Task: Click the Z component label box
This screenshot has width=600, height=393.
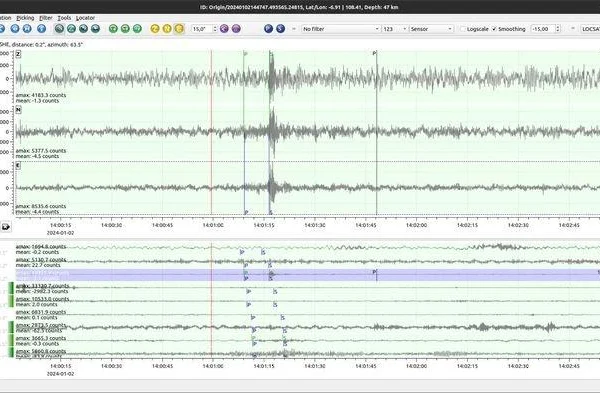Action: (x=18, y=54)
